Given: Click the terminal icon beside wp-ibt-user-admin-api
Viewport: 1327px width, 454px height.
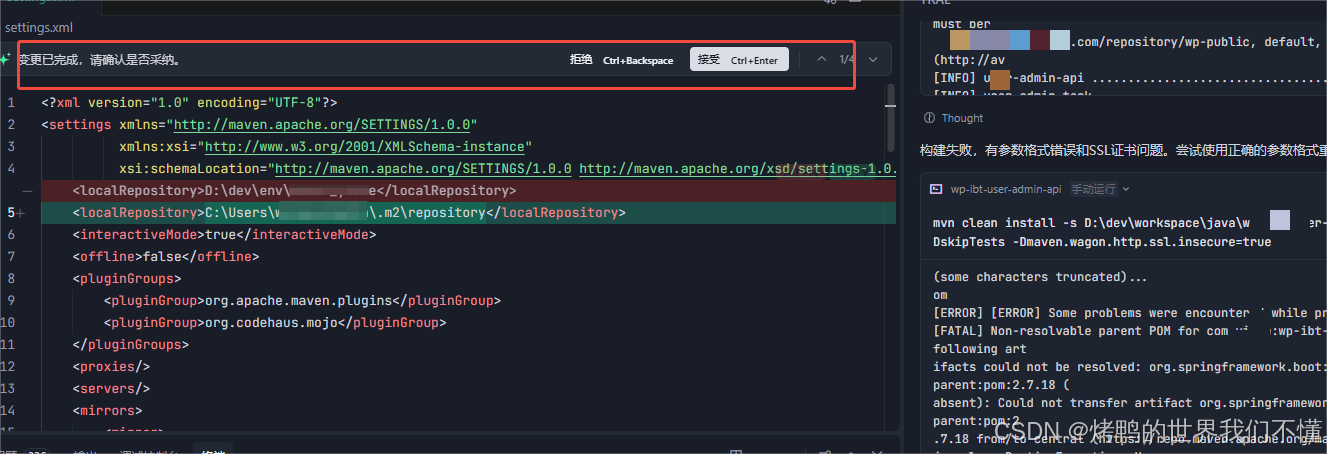Looking at the screenshot, I should pyautogui.click(x=936, y=188).
